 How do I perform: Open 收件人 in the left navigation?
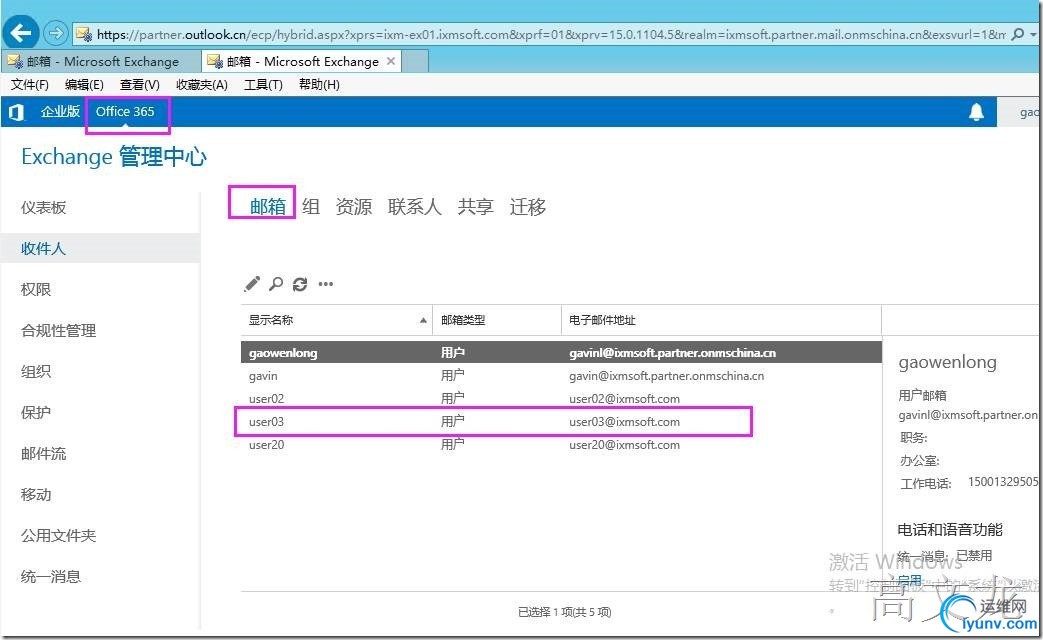43,249
